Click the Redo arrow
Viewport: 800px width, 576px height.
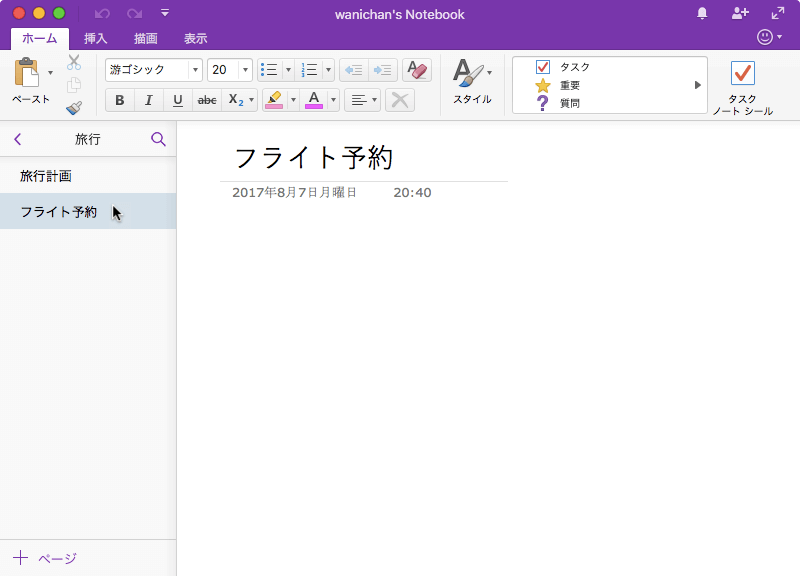click(x=134, y=14)
